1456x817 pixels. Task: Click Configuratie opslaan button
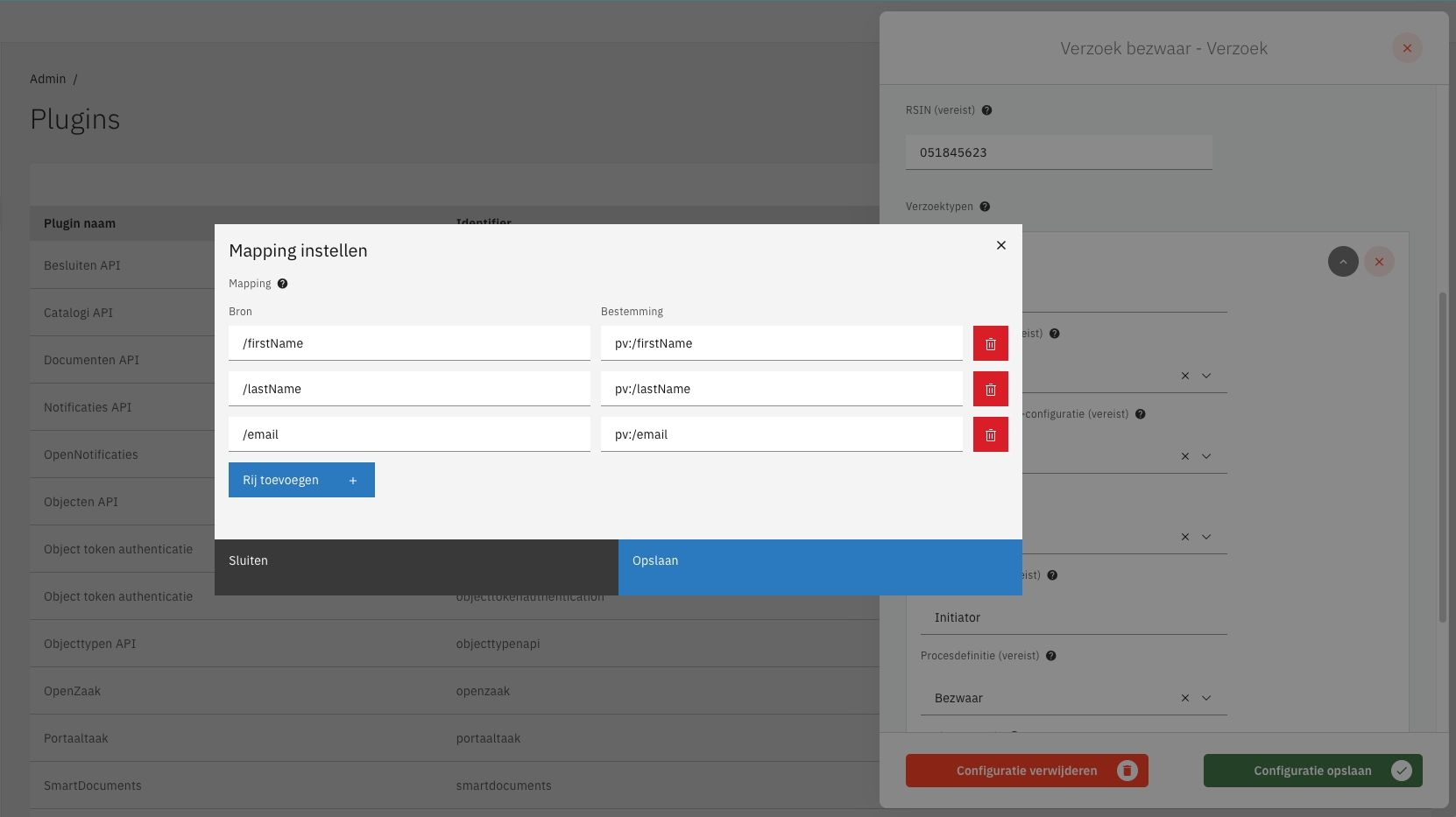point(1311,771)
